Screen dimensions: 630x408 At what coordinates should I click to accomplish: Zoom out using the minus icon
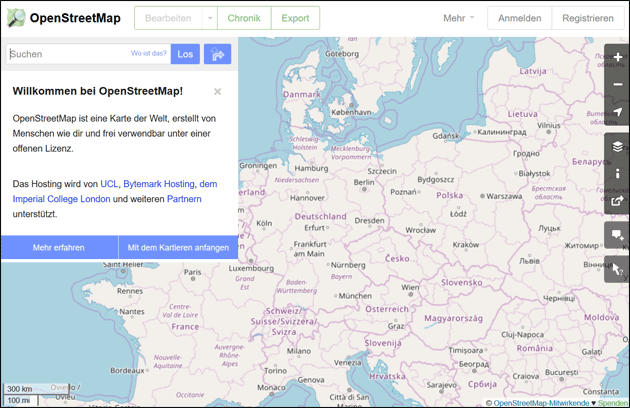[x=618, y=84]
